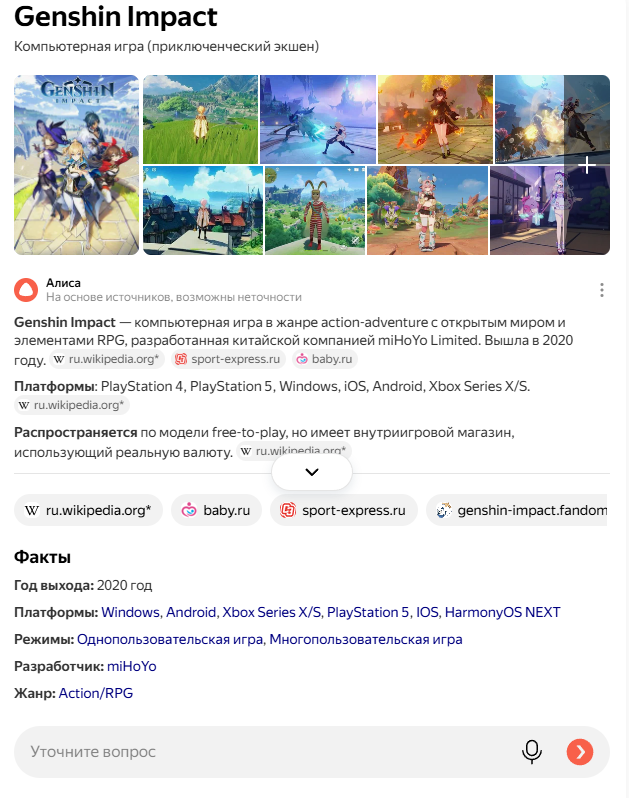The width and height of the screenshot is (629, 798).
Task: Click the Xbox Series X/S link in Факты
Action: 272,612
